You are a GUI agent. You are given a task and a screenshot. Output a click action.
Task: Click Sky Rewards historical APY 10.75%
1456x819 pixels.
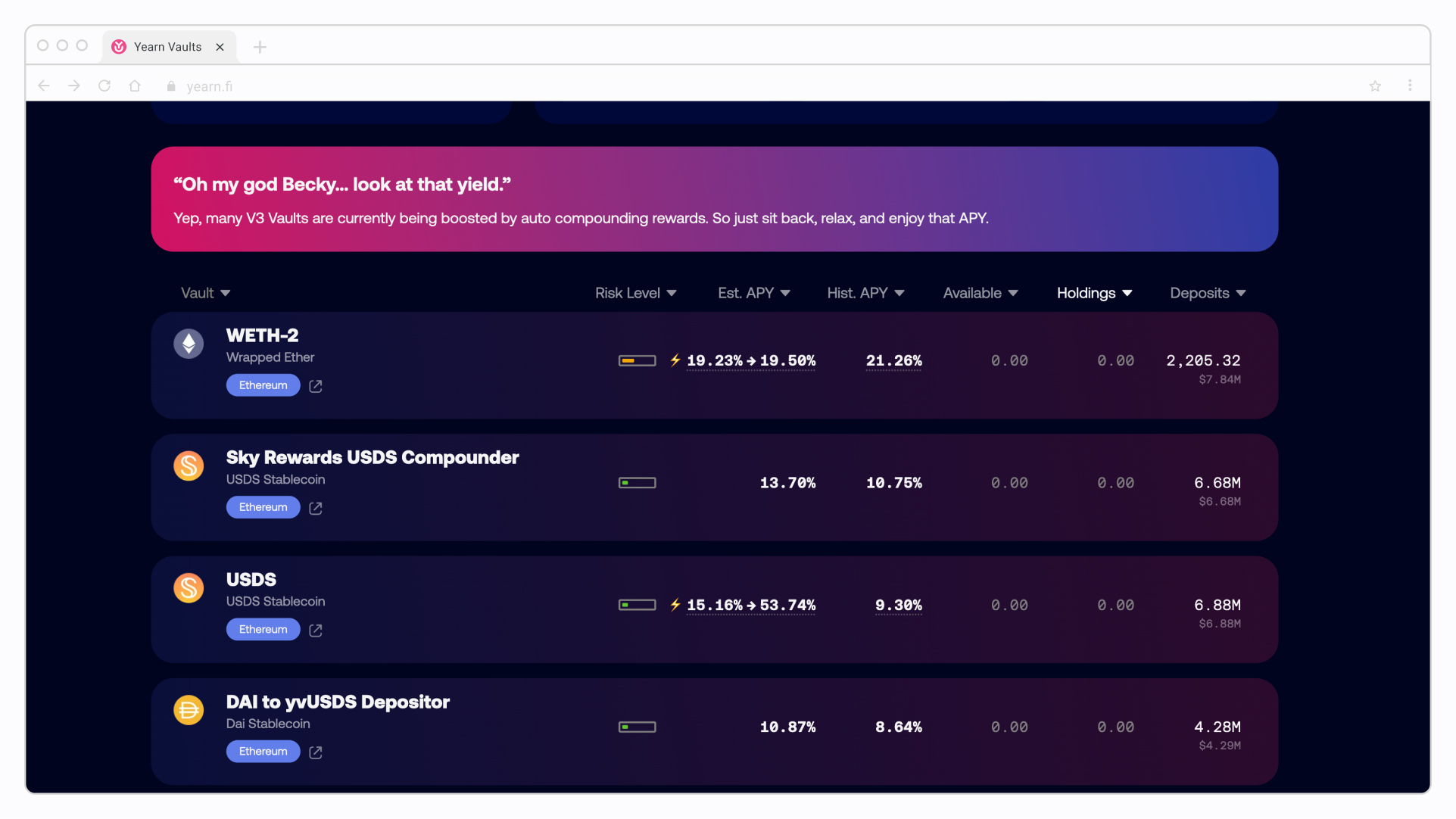pos(893,483)
